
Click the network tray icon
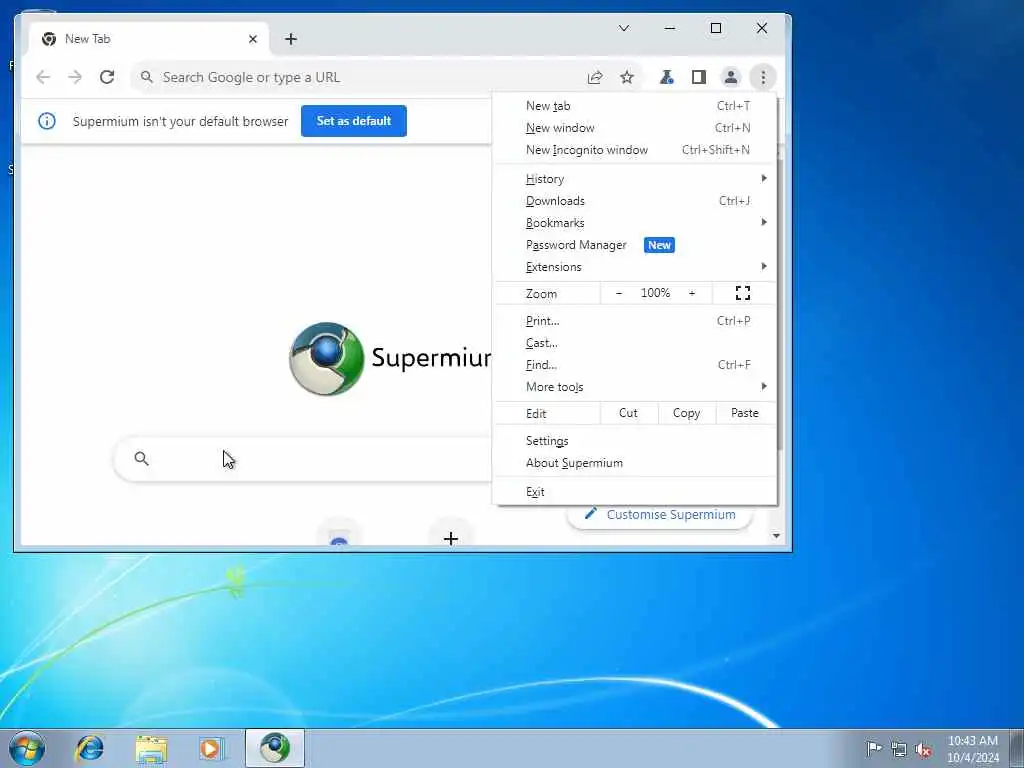(x=899, y=749)
